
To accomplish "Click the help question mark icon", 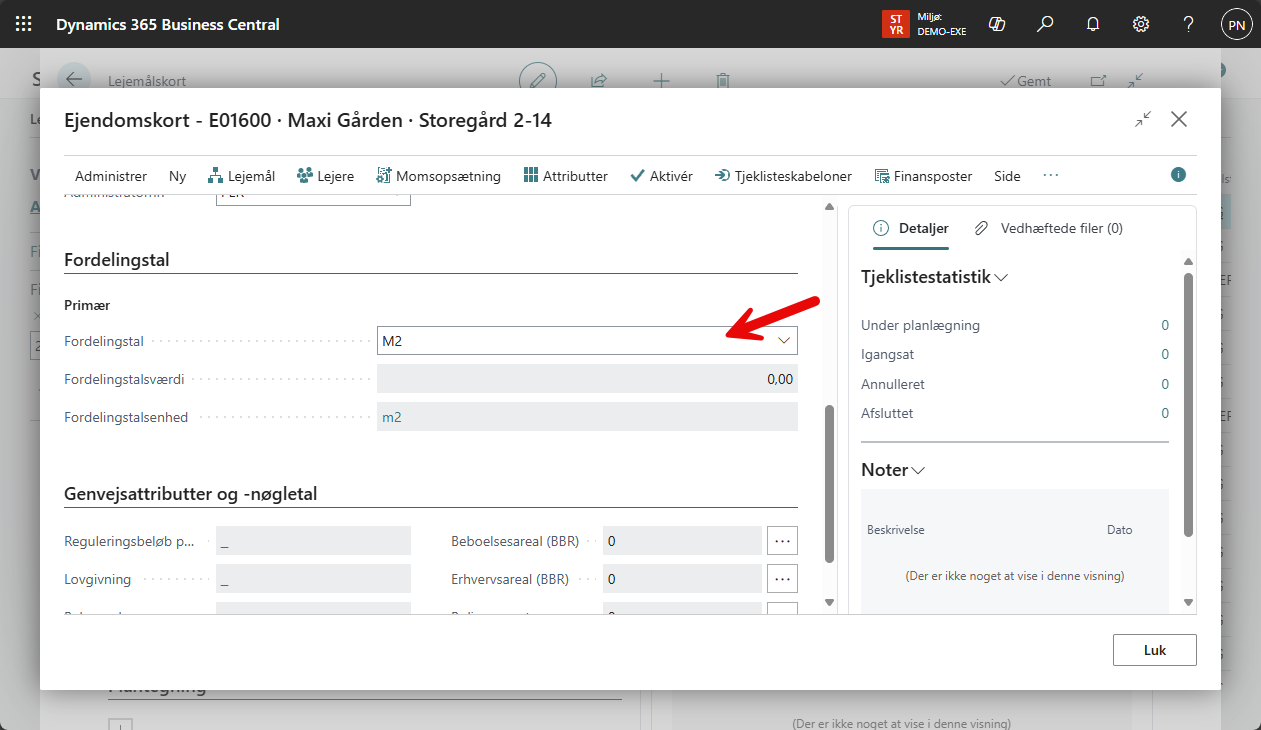I will 1188,24.
